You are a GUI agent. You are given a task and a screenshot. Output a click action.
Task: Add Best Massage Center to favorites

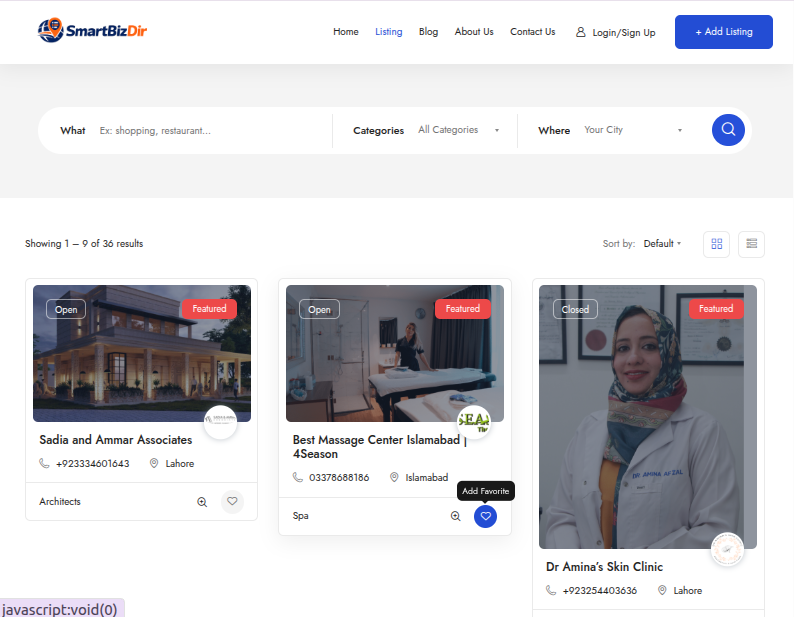pos(486,516)
